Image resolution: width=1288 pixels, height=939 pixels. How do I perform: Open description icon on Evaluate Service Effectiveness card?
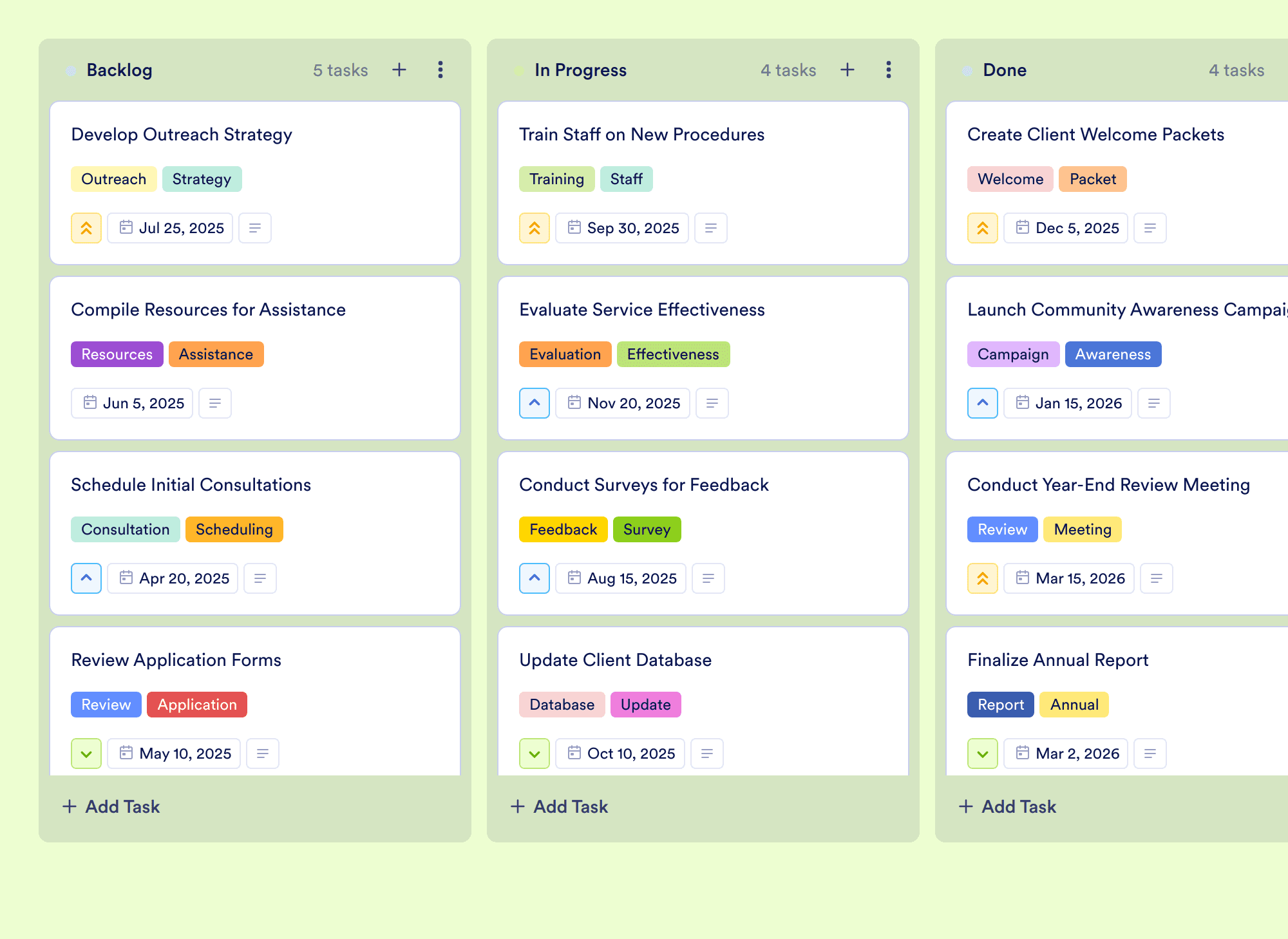pyautogui.click(x=712, y=403)
